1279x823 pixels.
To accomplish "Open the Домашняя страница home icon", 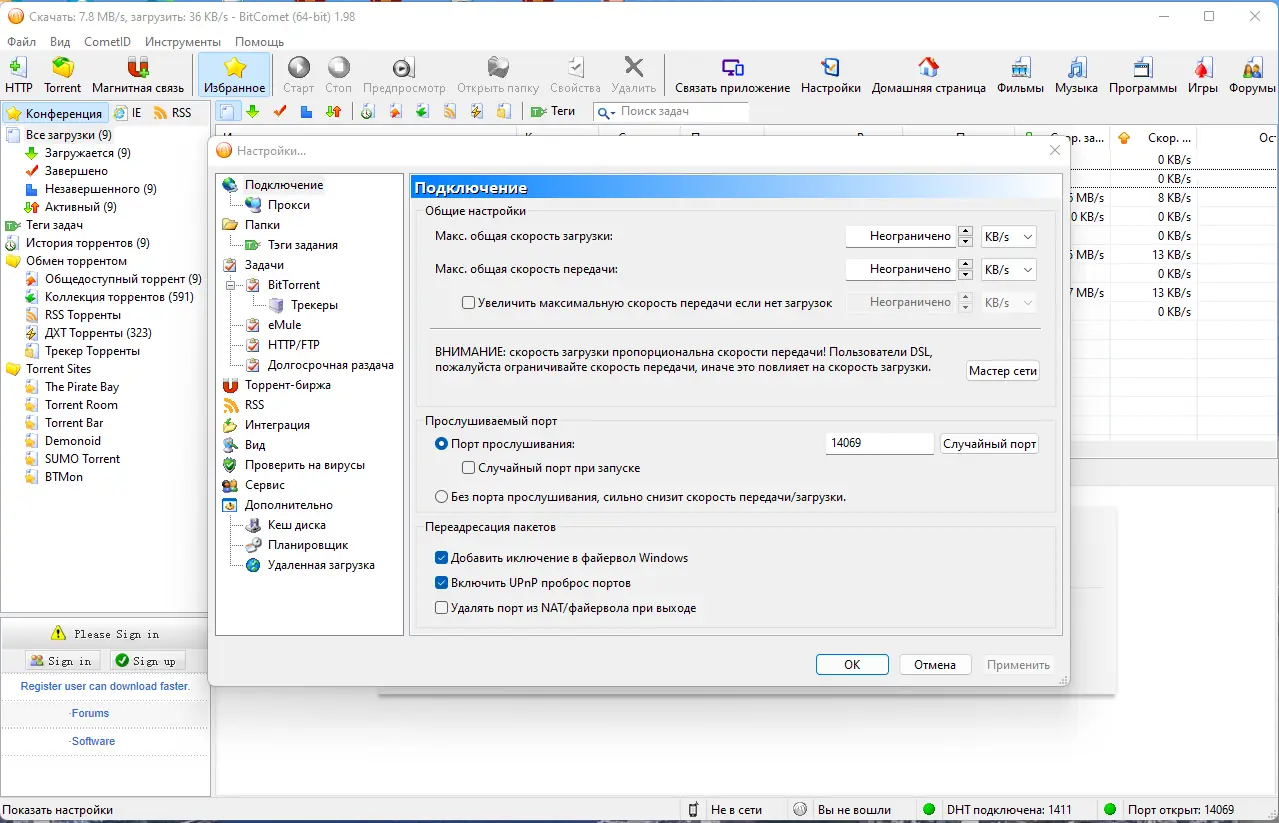I will coord(928,75).
